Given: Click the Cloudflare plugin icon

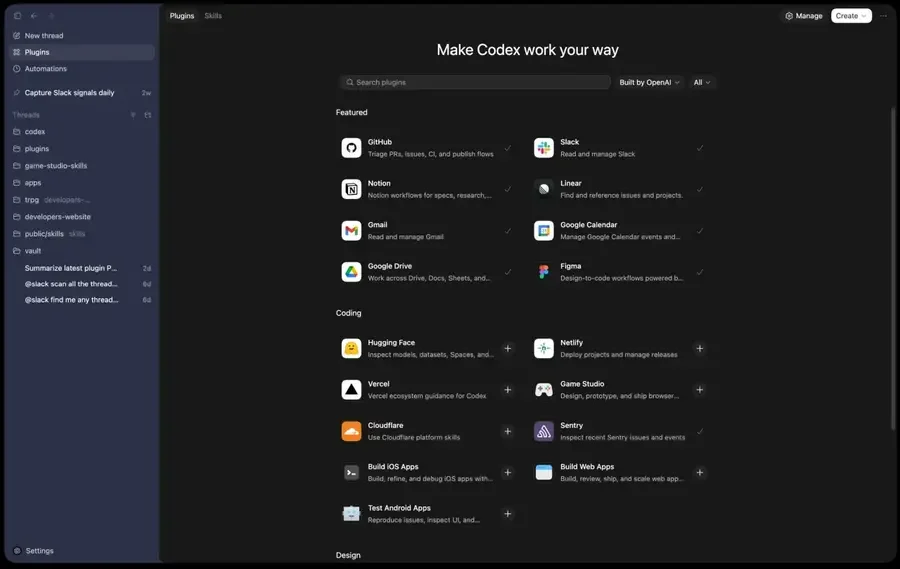Looking at the screenshot, I should 351,431.
